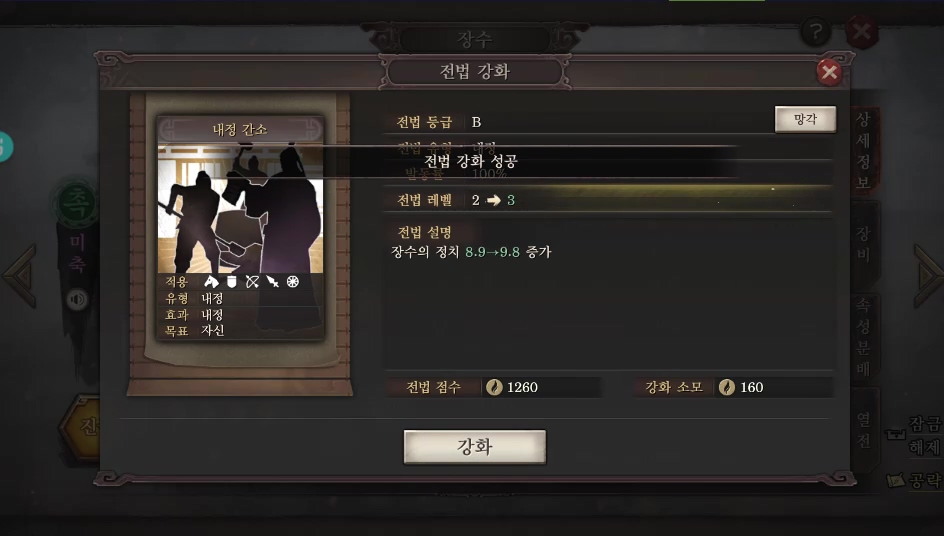Click the 강화 enhance button
944x536 pixels.
pyautogui.click(x=474, y=446)
